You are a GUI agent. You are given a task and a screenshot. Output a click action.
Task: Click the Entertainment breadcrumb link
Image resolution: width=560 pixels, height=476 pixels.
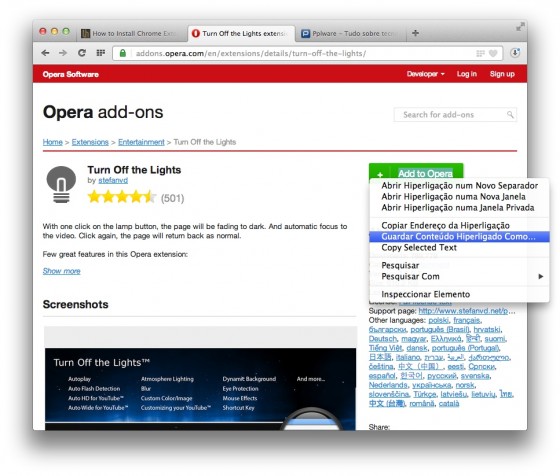click(141, 142)
